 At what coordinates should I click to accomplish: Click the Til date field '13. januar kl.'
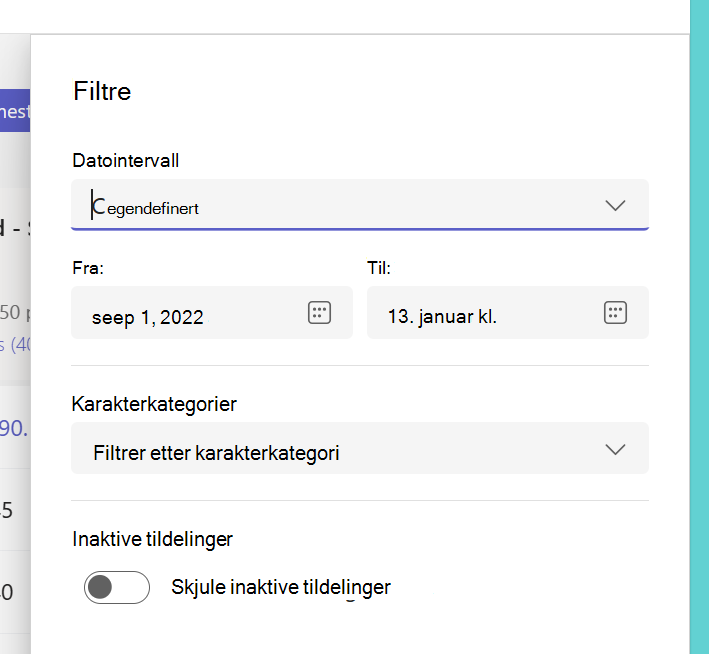pos(508,313)
